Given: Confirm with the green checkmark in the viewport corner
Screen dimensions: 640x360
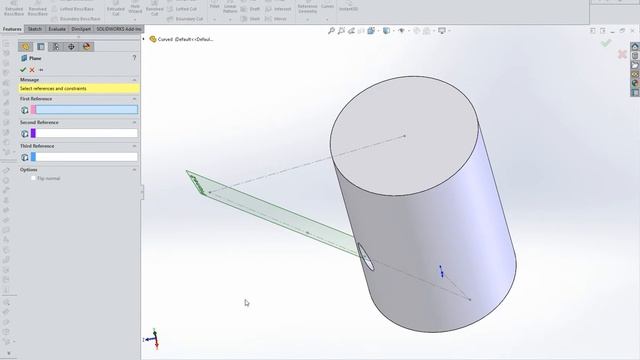Looking at the screenshot, I should [x=606, y=43].
